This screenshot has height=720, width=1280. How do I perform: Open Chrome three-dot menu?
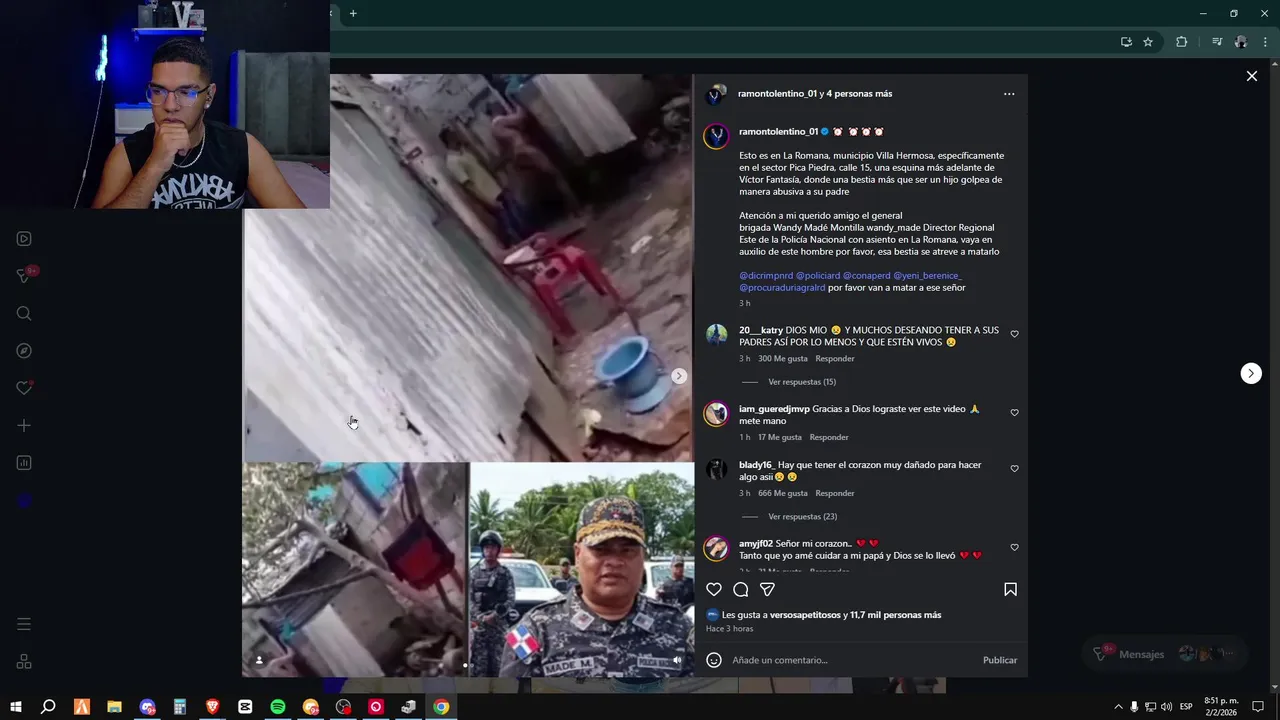[1265, 42]
